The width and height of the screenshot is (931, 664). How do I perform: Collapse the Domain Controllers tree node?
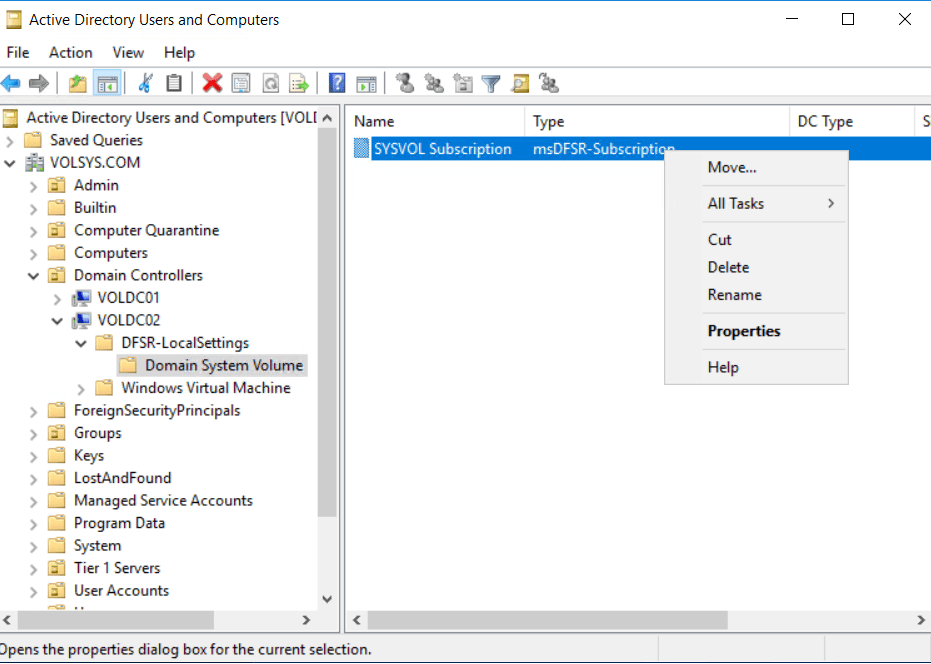[x=34, y=276]
